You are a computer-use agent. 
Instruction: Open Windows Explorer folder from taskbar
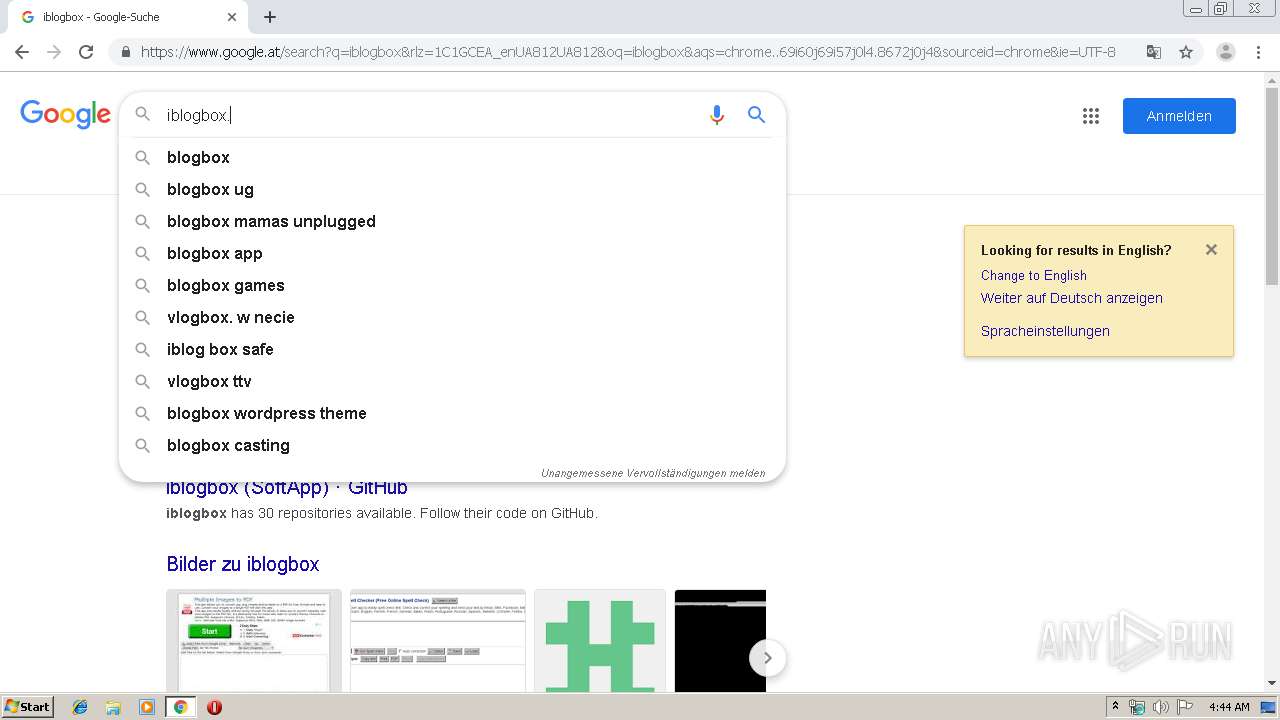click(x=113, y=707)
